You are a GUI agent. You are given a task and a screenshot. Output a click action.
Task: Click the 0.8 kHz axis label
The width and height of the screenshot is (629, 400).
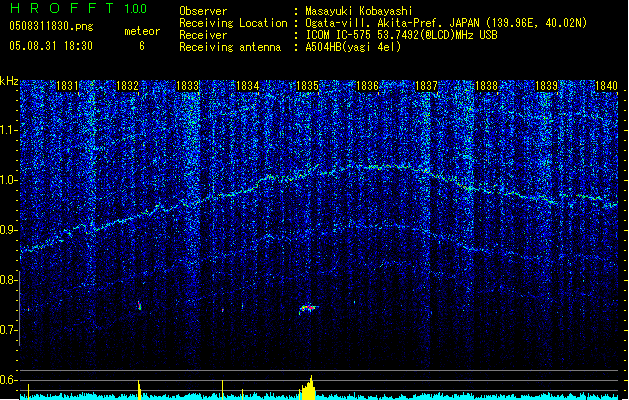coord(8,280)
